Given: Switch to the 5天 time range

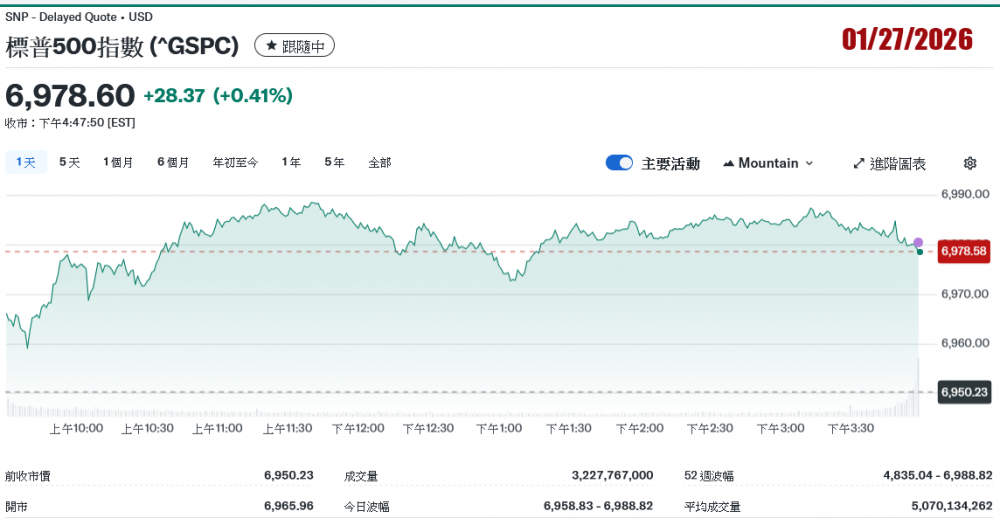Looking at the screenshot, I should 69,162.
